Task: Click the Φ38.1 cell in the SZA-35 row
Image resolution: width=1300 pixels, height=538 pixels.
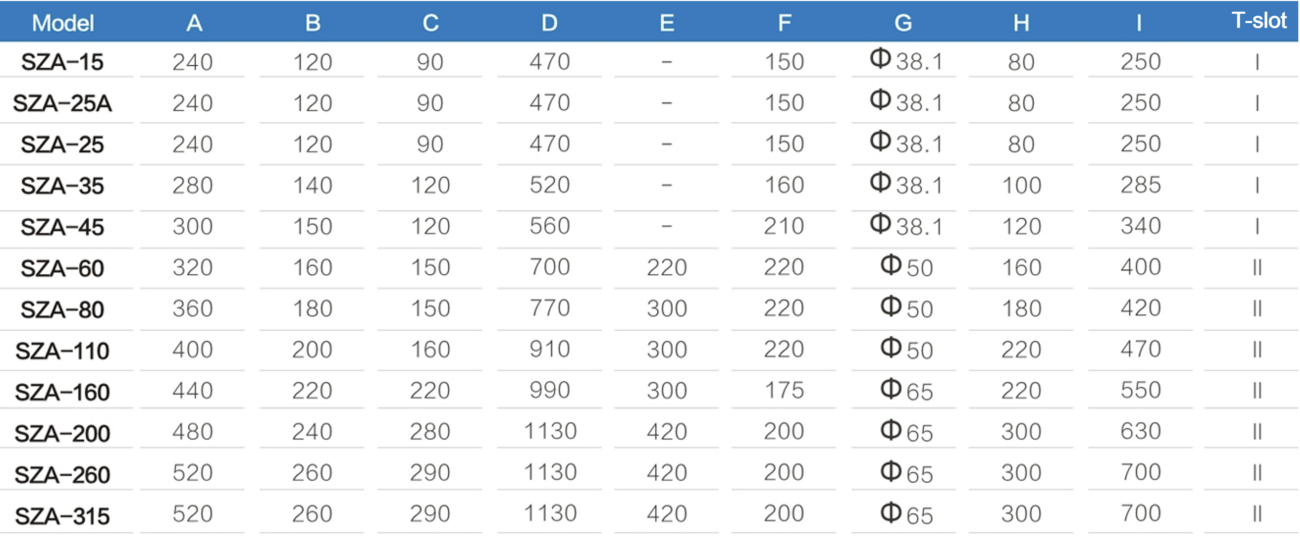Action: [x=906, y=185]
